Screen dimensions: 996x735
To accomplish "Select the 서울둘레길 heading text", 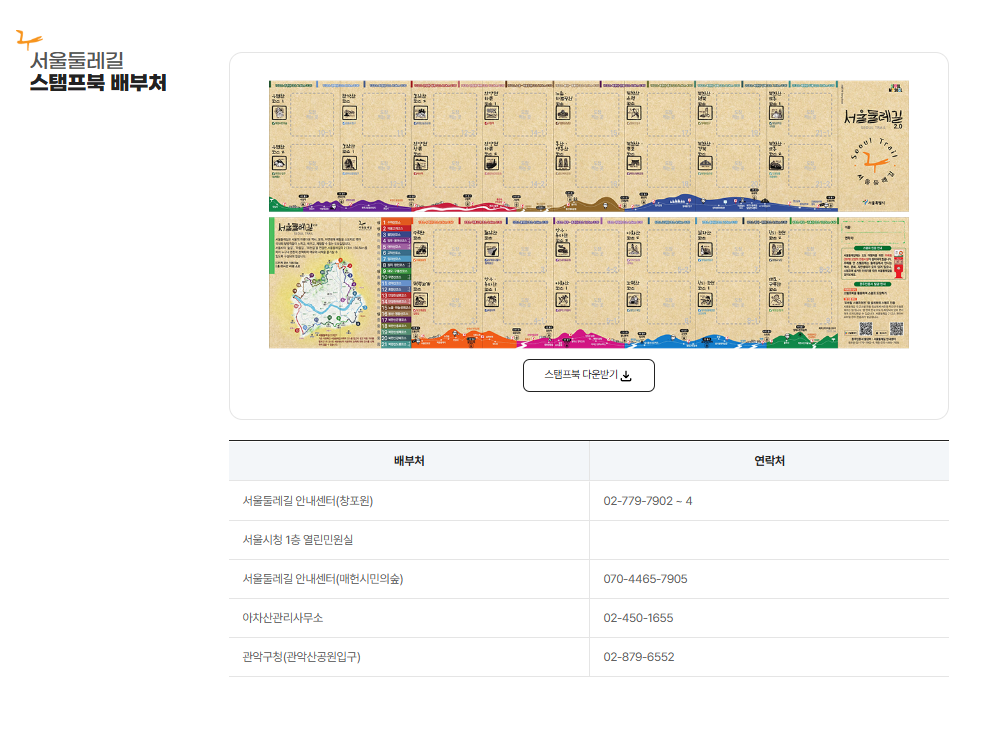I will [x=77, y=60].
